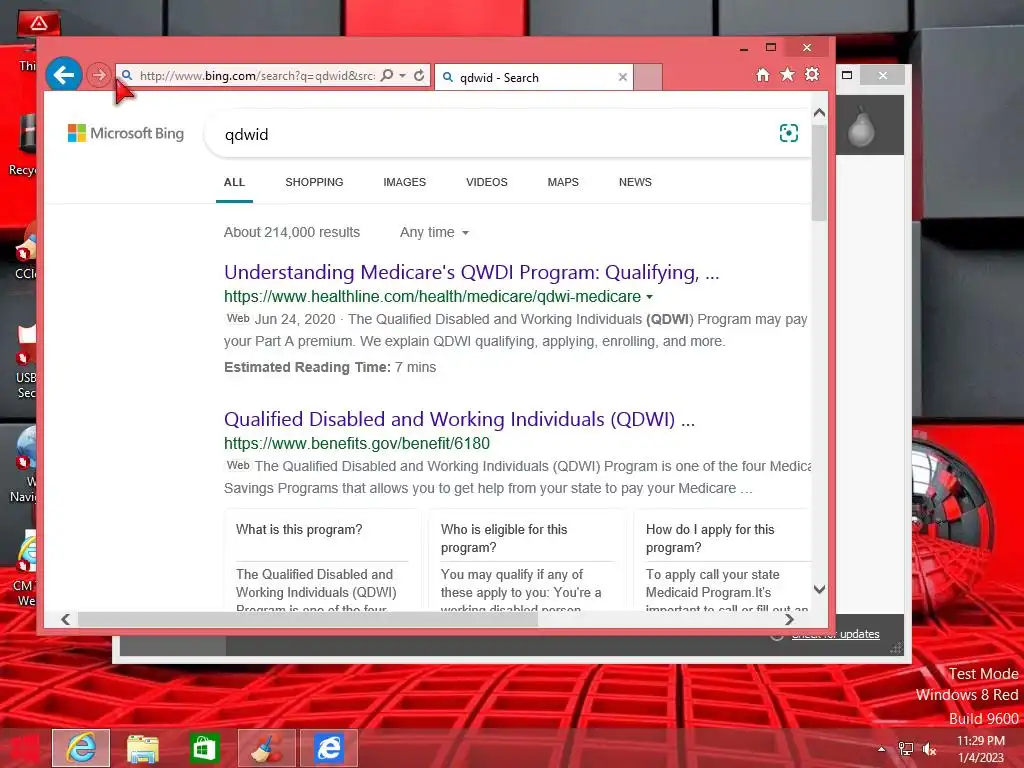Click the pear icon in background window
The image size is (1024, 768).
click(x=861, y=127)
